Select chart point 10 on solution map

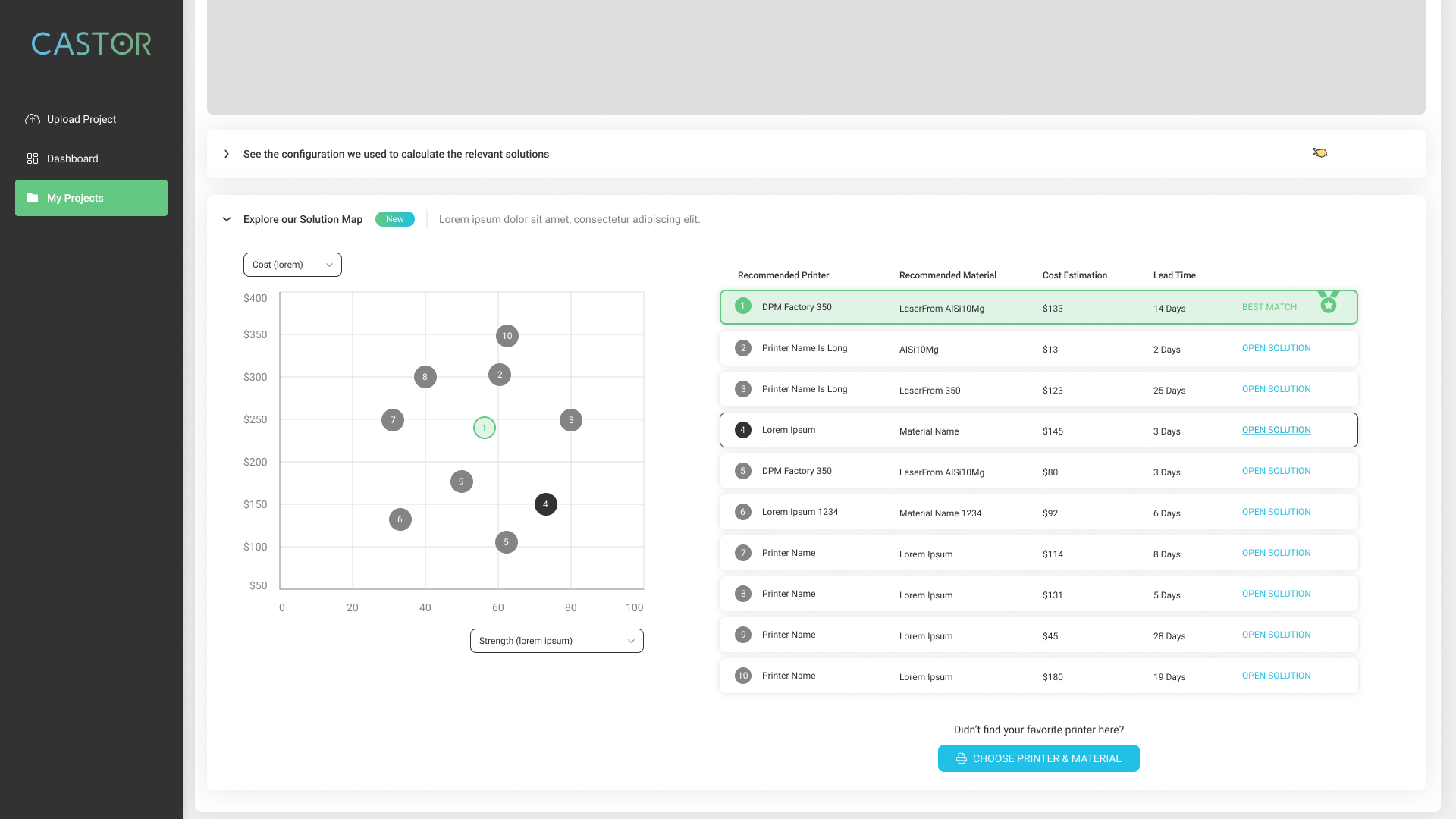click(507, 336)
